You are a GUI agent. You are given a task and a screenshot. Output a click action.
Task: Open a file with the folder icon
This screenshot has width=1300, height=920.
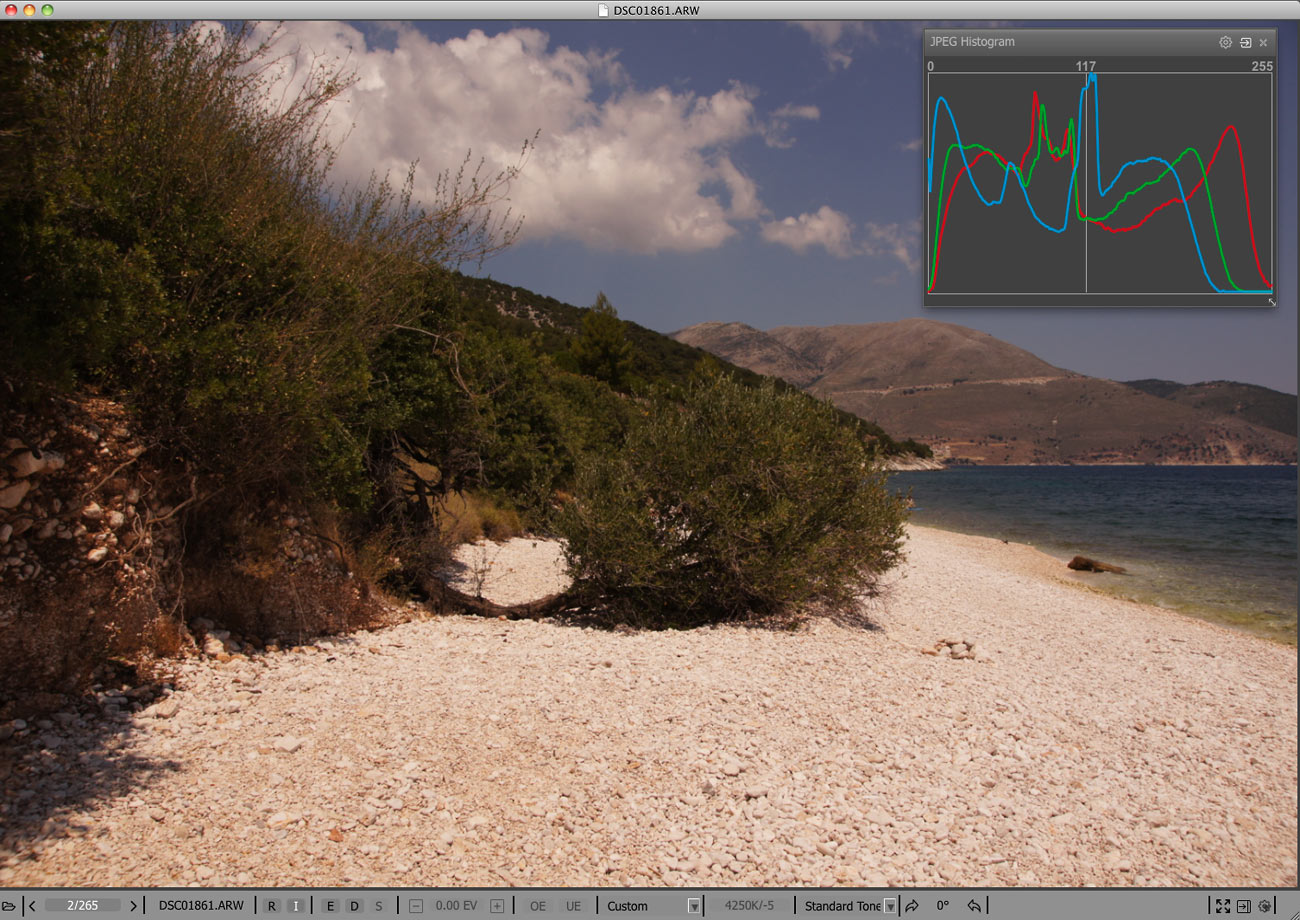9,906
